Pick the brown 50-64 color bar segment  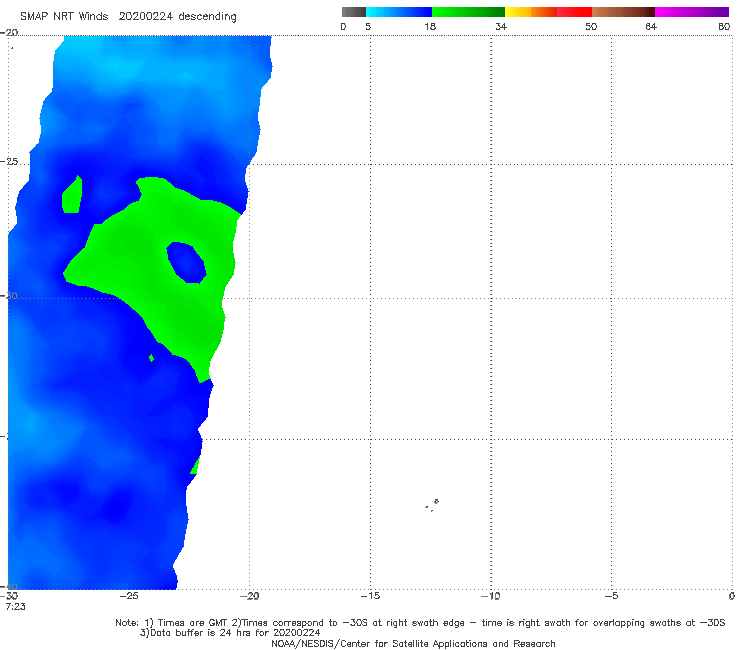tap(623, 12)
